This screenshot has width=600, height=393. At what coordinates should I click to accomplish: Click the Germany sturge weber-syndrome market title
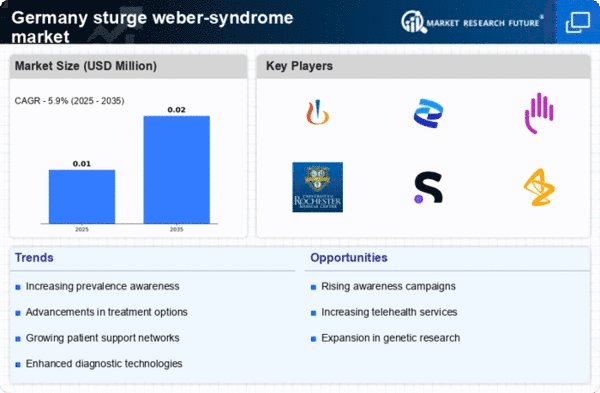point(152,27)
